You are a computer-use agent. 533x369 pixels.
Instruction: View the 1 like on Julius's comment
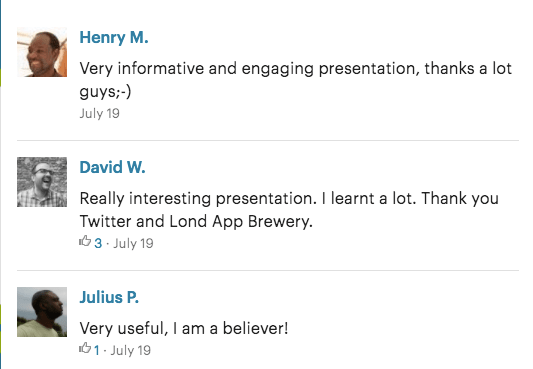point(97,350)
